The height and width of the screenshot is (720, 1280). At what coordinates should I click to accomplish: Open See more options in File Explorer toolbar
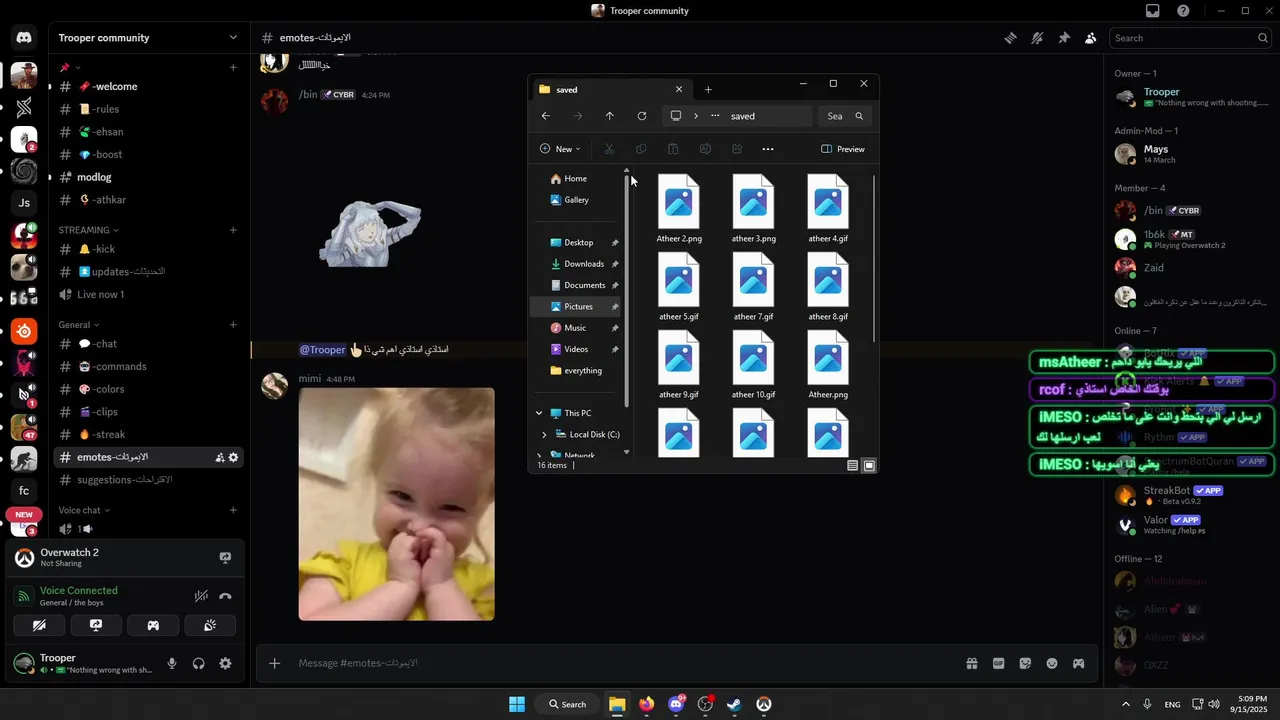768,149
